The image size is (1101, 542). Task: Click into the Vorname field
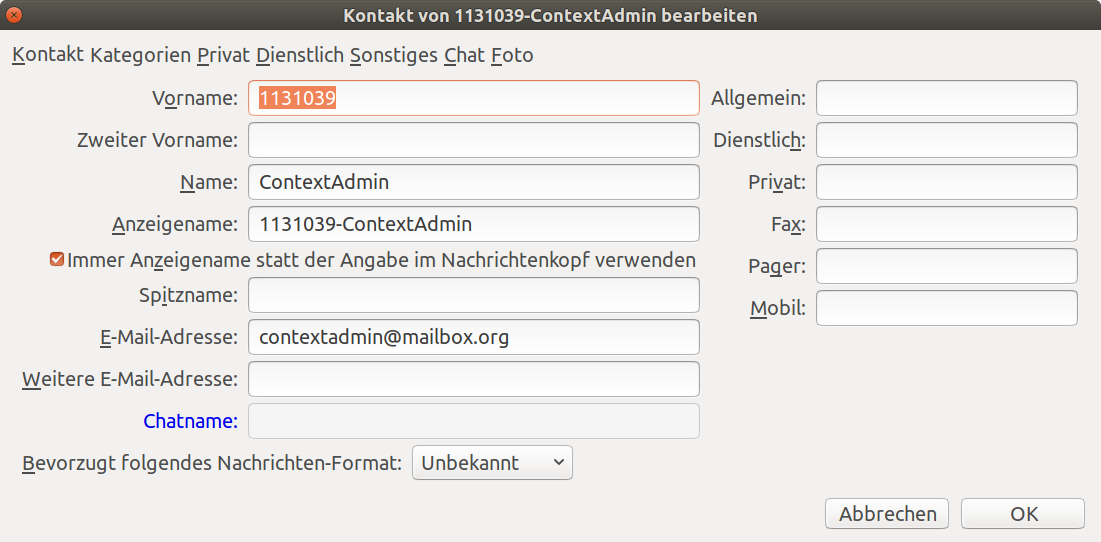pyautogui.click(x=473, y=98)
